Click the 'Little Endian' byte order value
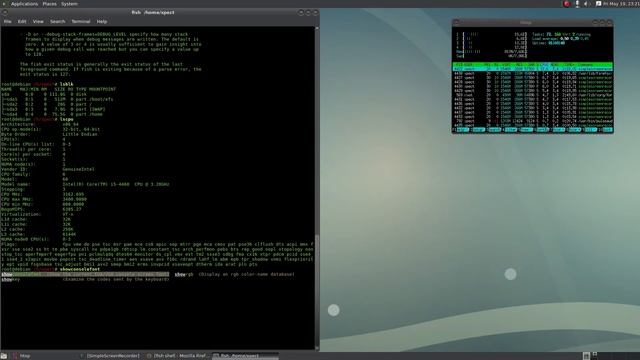The height and width of the screenshot is (360, 640). (80, 134)
